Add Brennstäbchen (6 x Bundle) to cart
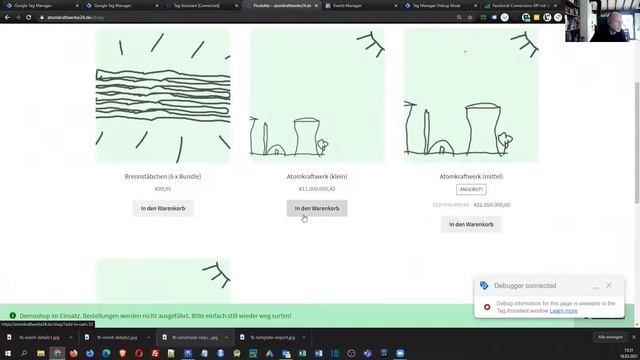 point(163,208)
